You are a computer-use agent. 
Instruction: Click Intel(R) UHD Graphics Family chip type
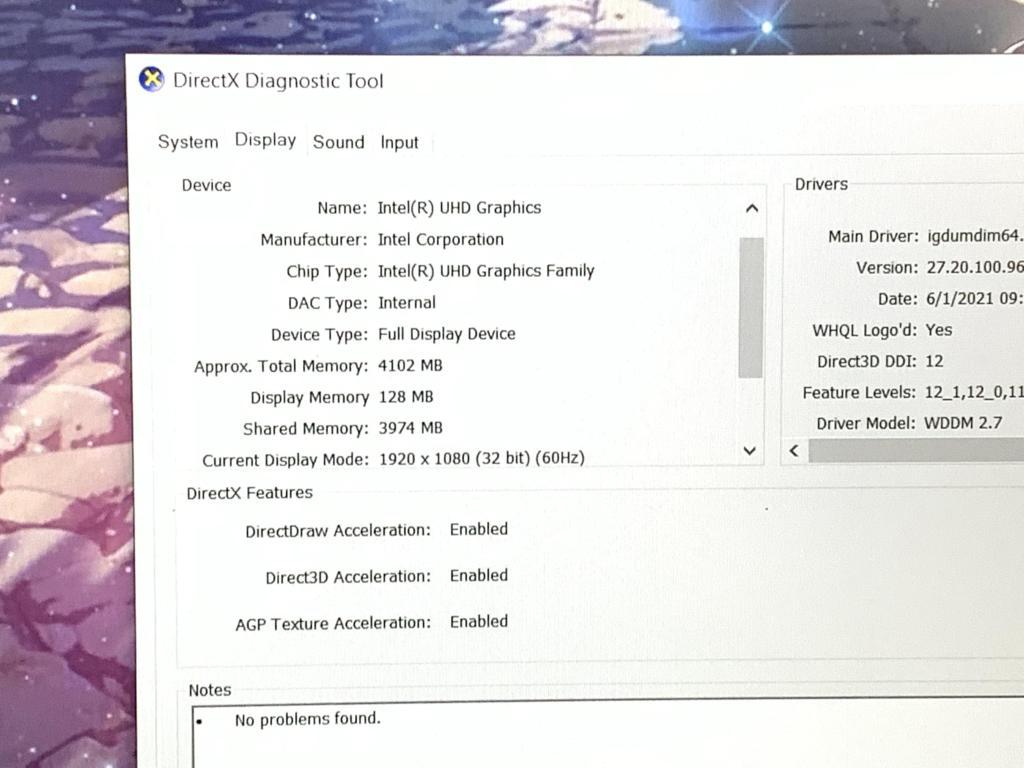coord(486,271)
